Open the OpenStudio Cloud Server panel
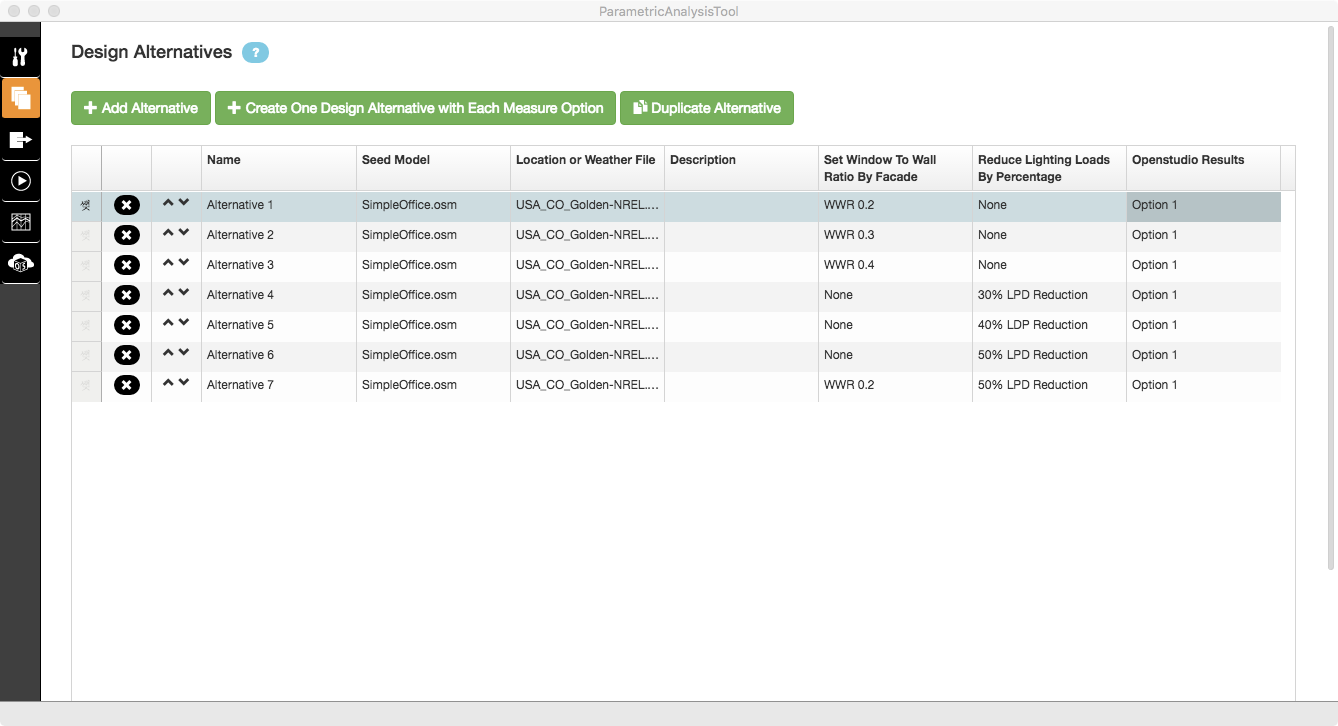 pyautogui.click(x=20, y=264)
